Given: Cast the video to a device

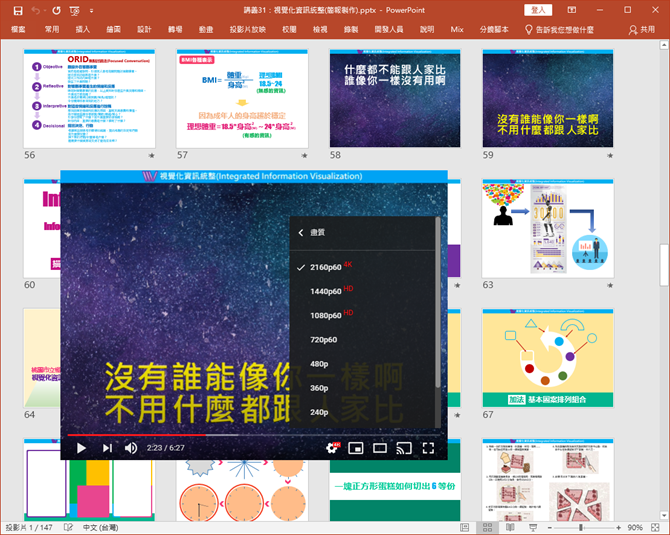Looking at the screenshot, I should [404, 448].
